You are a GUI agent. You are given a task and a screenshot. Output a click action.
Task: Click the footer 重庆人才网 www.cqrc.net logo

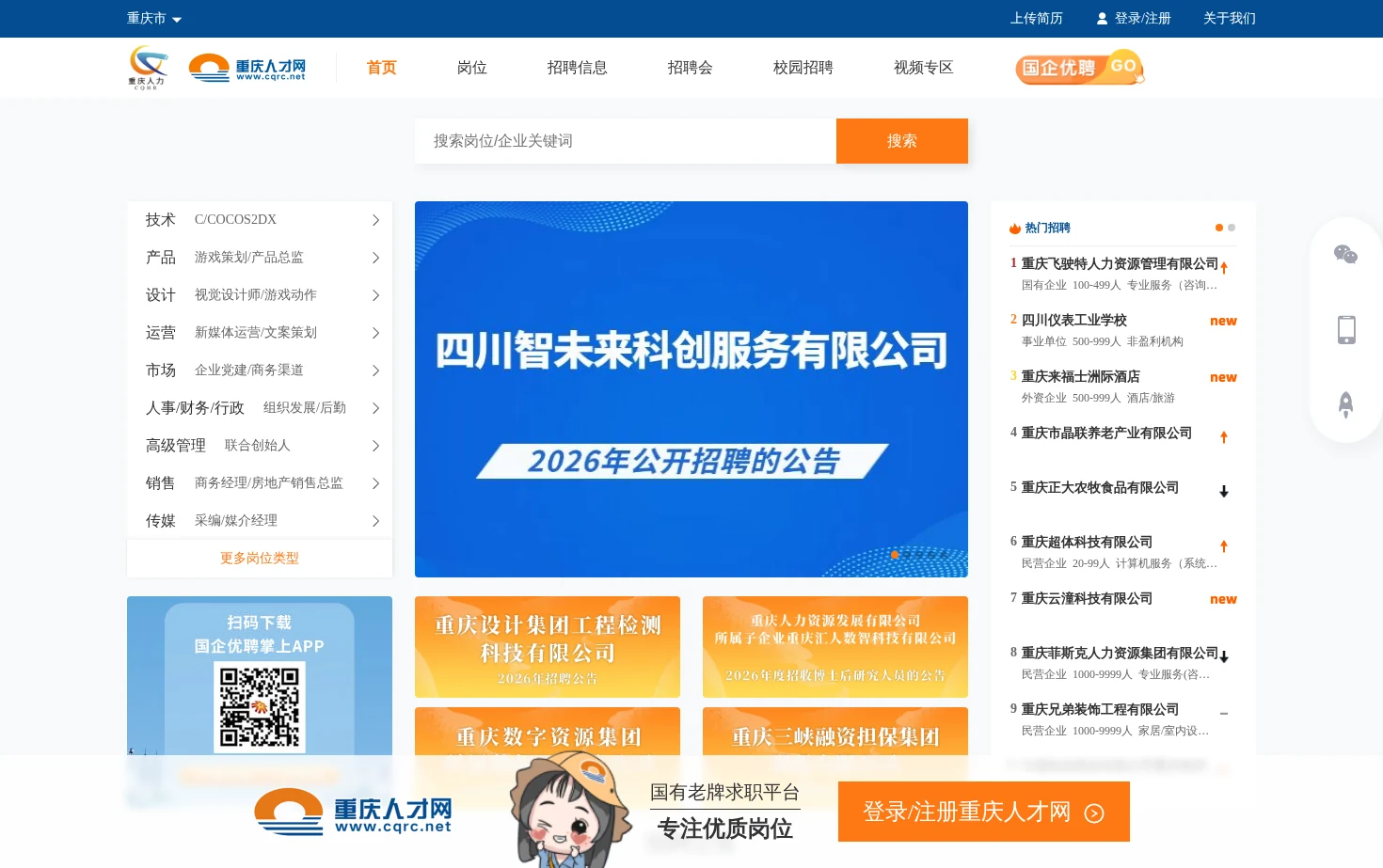click(353, 812)
